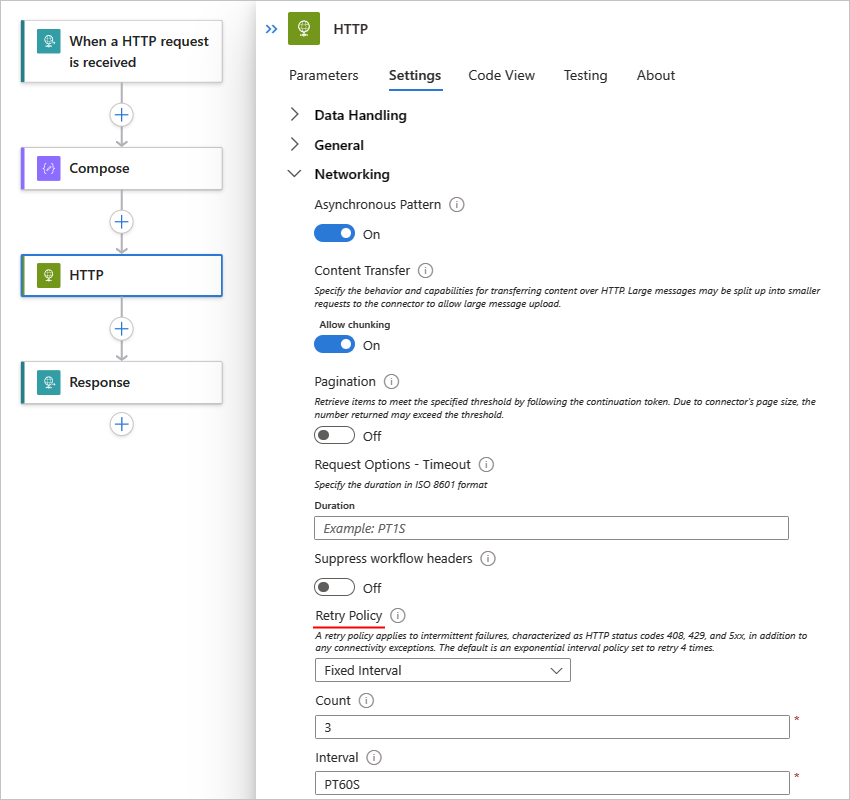Open the Fixed Interval retry policy dropdown
The width and height of the screenshot is (850, 800).
442,670
